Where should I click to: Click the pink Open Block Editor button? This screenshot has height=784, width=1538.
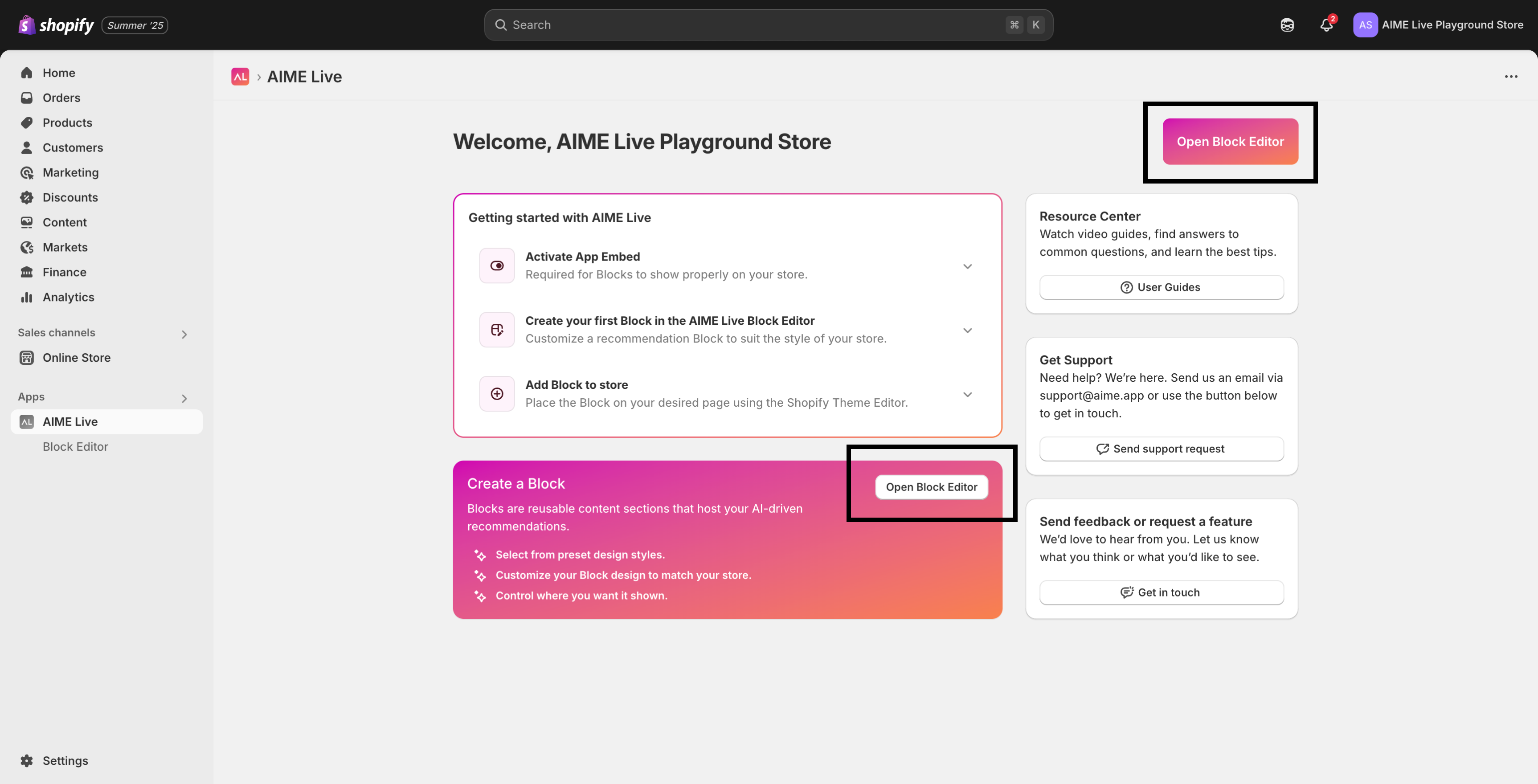[x=1230, y=142]
